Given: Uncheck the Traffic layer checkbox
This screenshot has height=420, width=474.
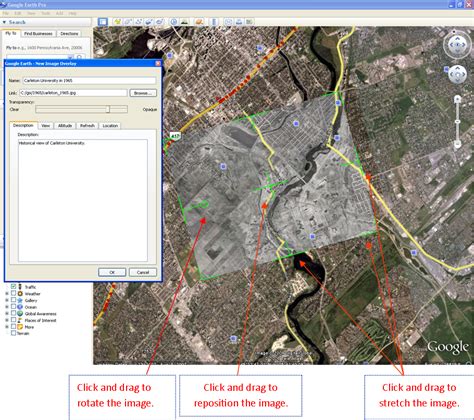Looking at the screenshot, I should pyautogui.click(x=13, y=286).
